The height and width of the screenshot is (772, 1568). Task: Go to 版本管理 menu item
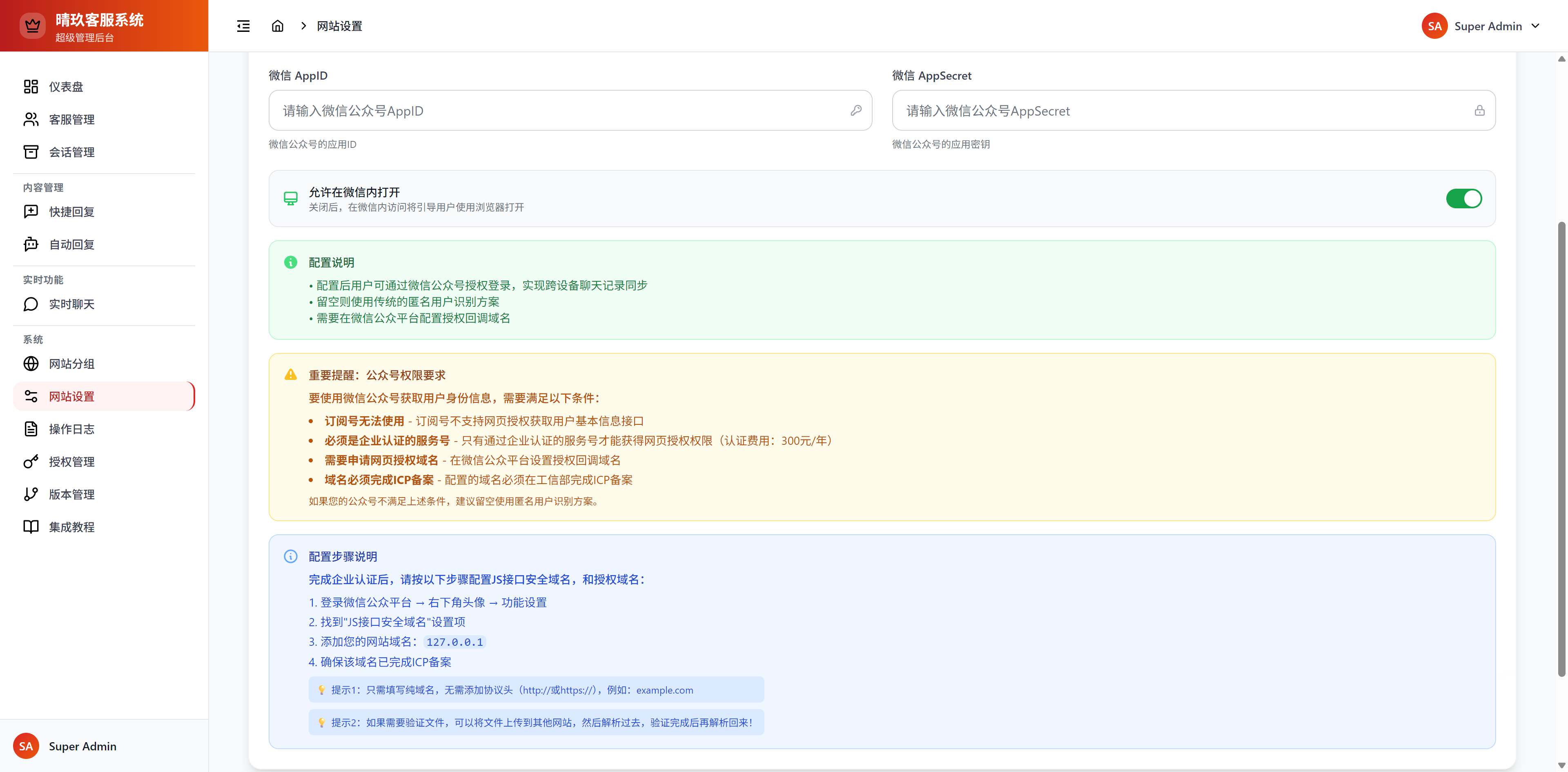71,494
